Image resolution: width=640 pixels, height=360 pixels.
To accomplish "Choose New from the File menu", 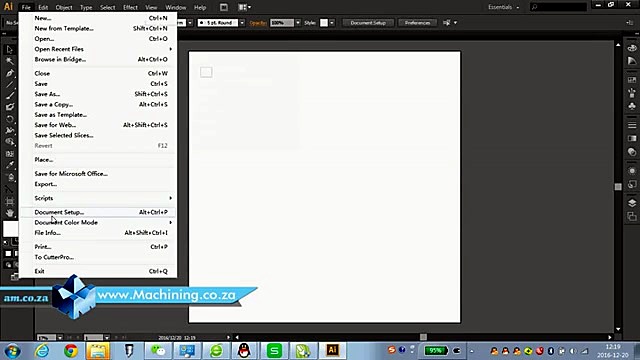I will point(98,18).
